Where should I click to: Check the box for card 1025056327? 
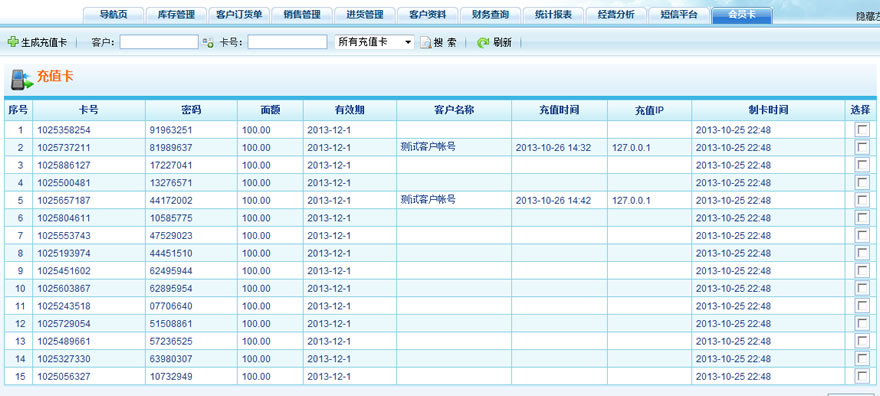tap(861, 376)
